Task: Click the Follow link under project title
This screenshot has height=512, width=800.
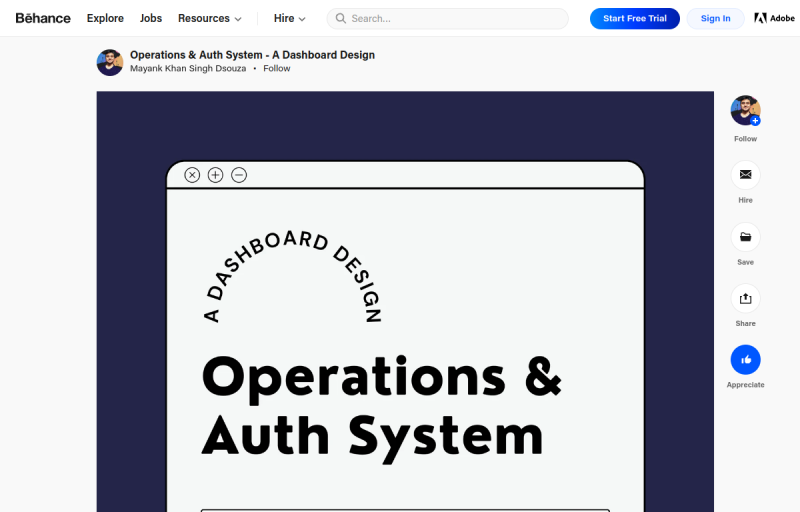Action: point(277,68)
